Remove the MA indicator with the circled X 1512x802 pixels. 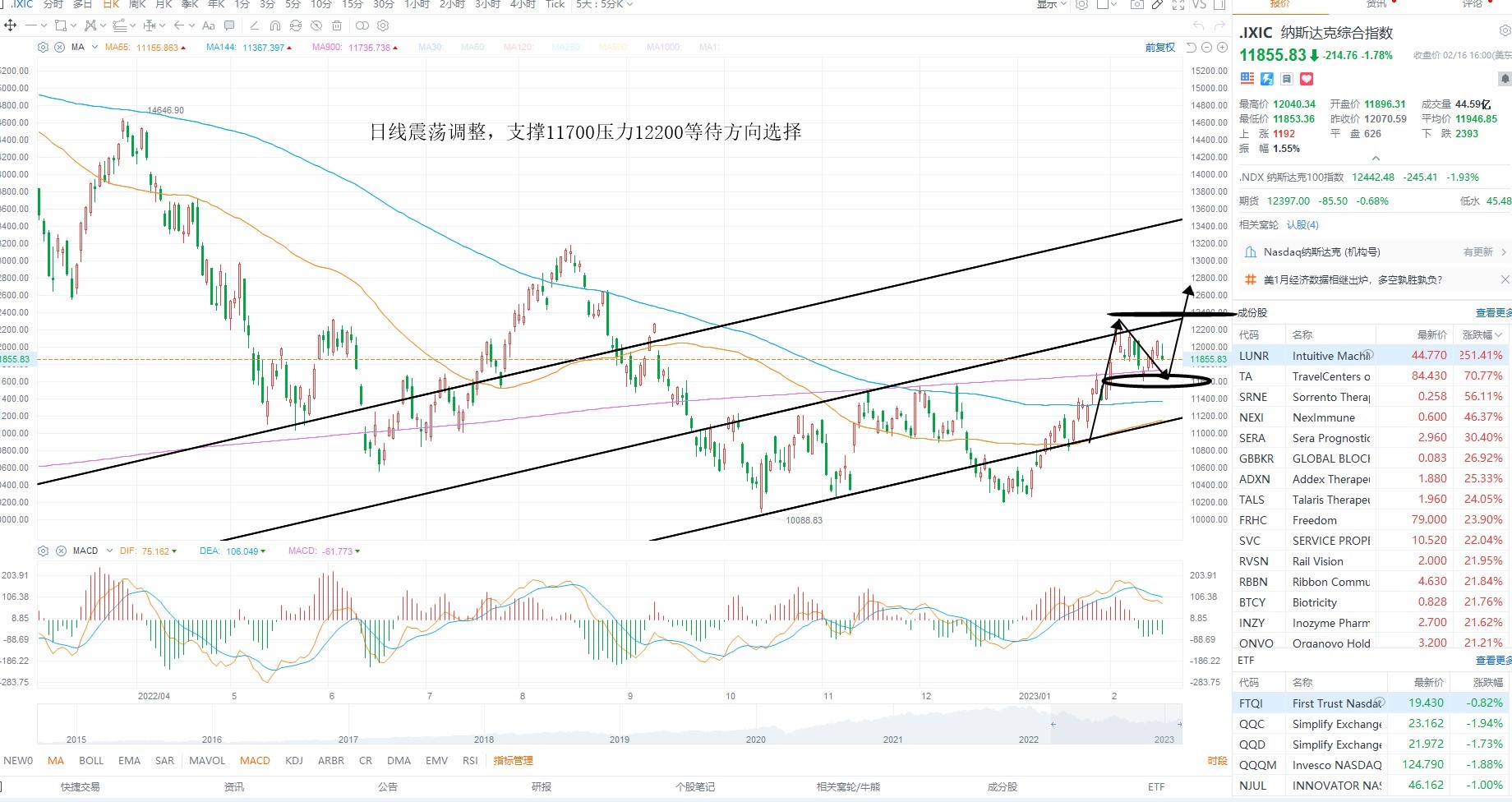[59, 47]
